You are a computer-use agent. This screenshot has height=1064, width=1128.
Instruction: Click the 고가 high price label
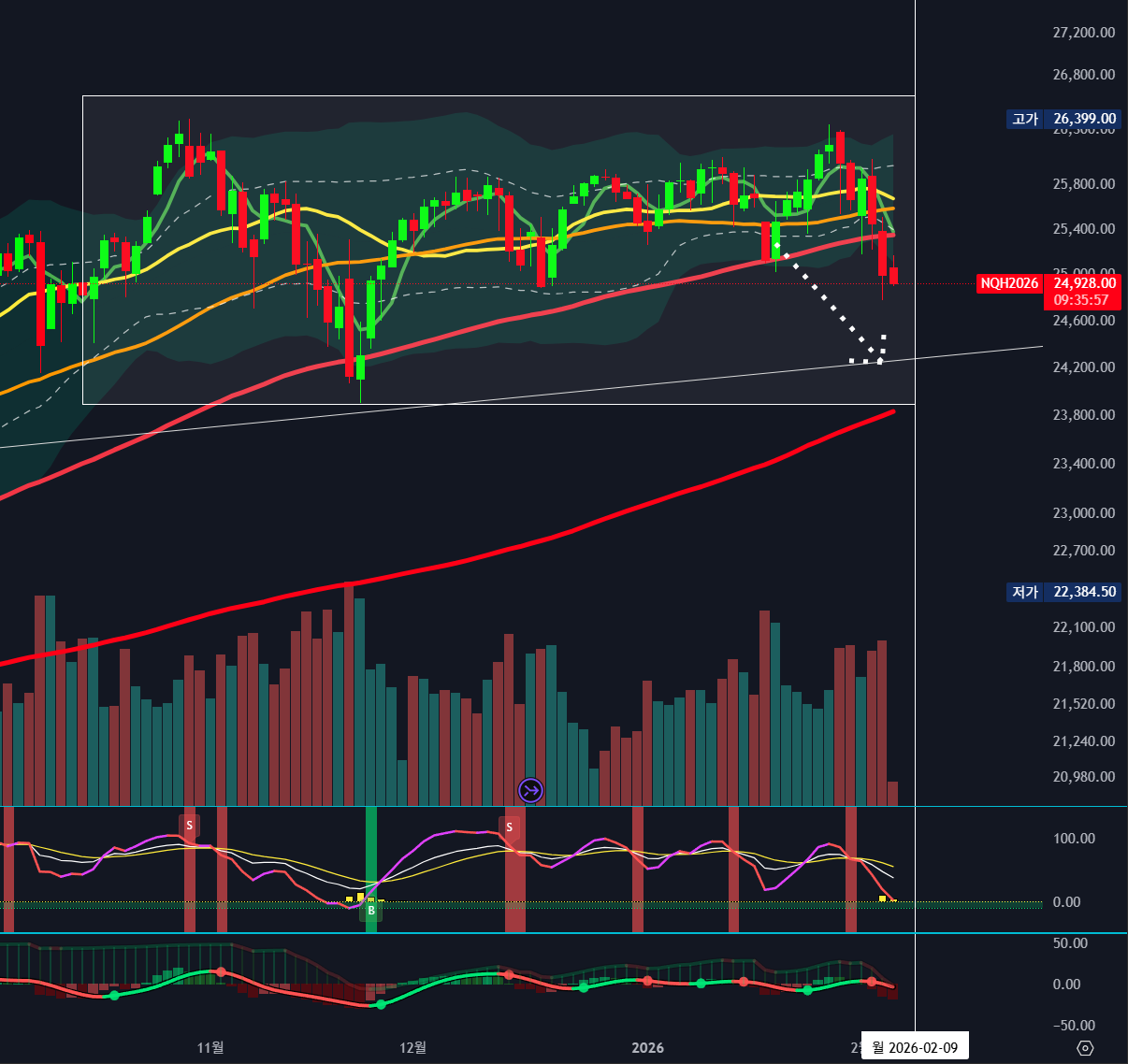point(1025,119)
